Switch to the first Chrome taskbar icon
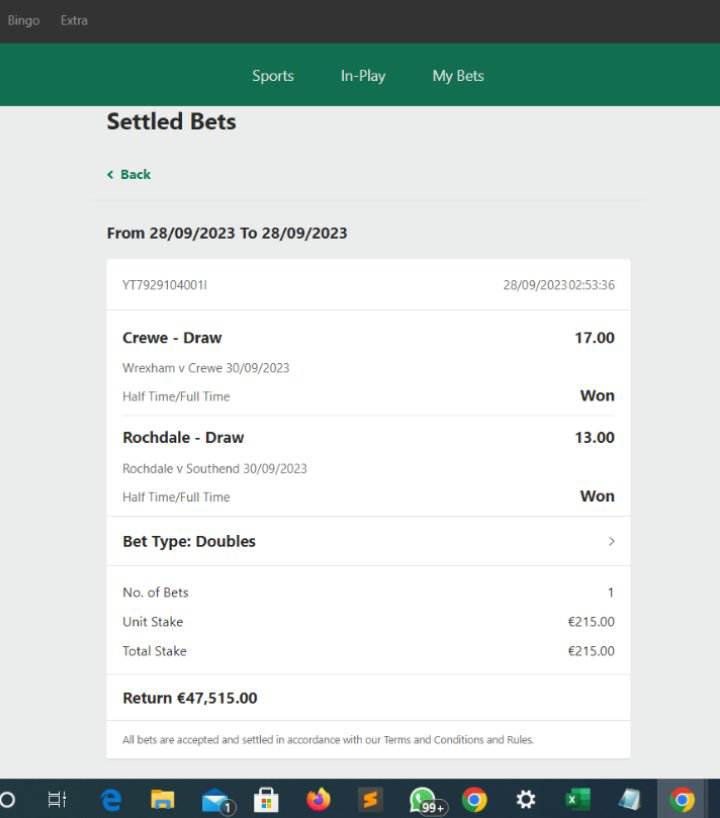The image size is (720, 818). 474,799
